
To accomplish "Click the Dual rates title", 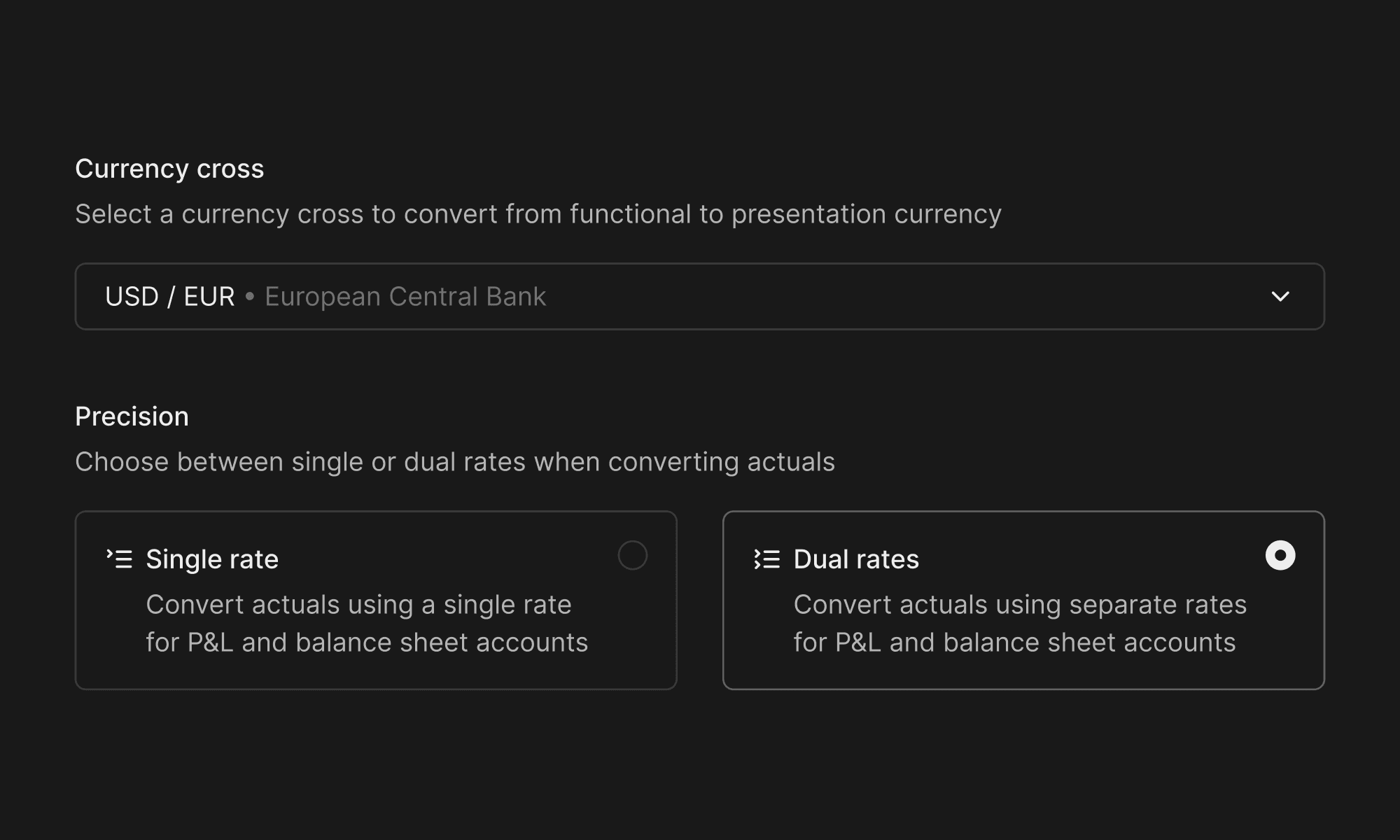I will 856,559.
